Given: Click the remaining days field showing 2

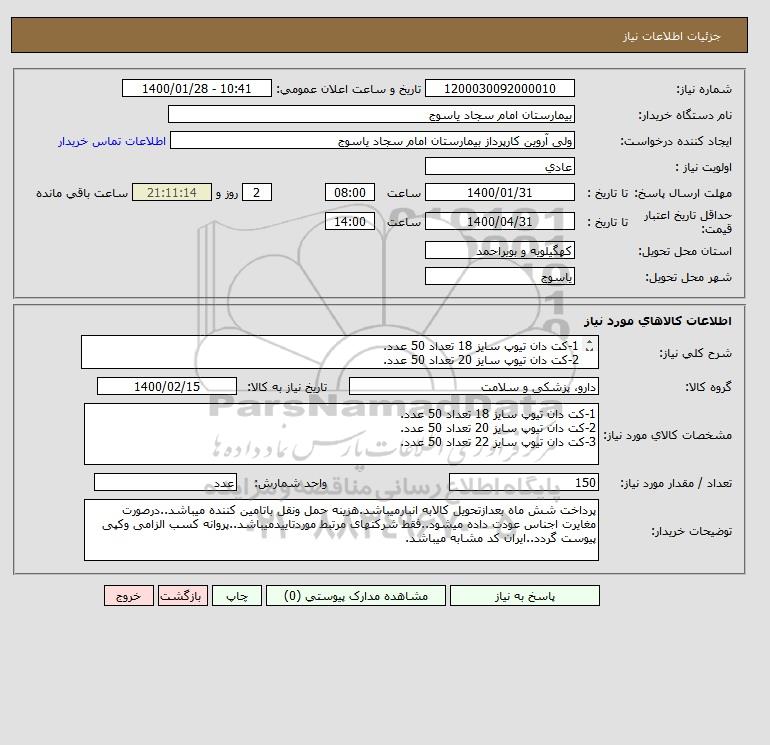Looking at the screenshot, I should [x=256, y=193].
